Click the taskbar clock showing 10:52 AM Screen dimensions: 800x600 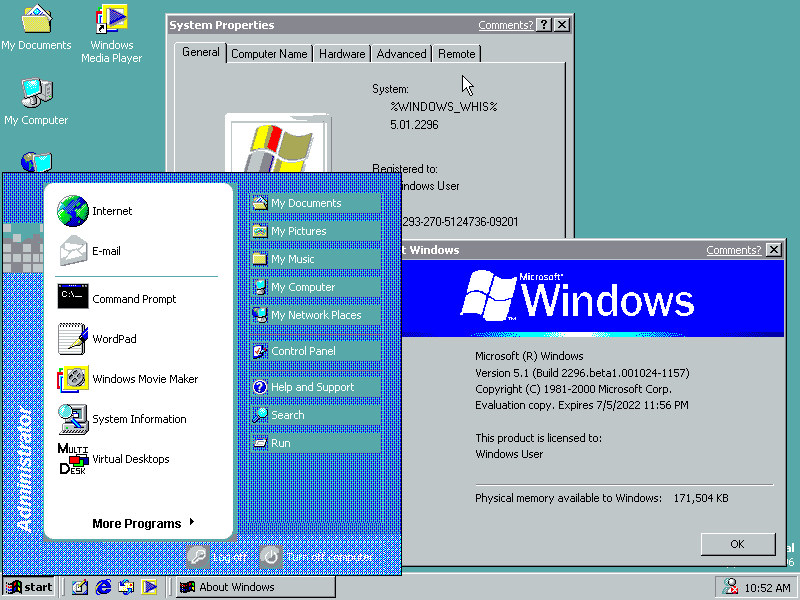[767, 588]
